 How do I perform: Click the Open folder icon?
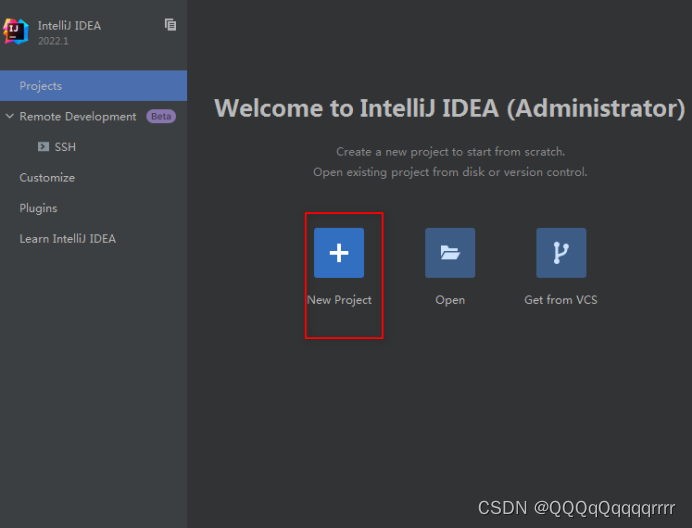click(450, 253)
